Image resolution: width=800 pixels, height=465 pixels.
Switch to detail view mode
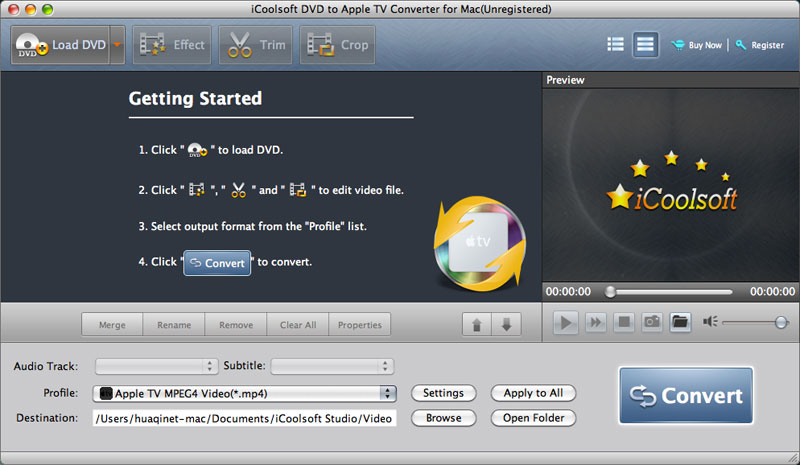tap(646, 45)
